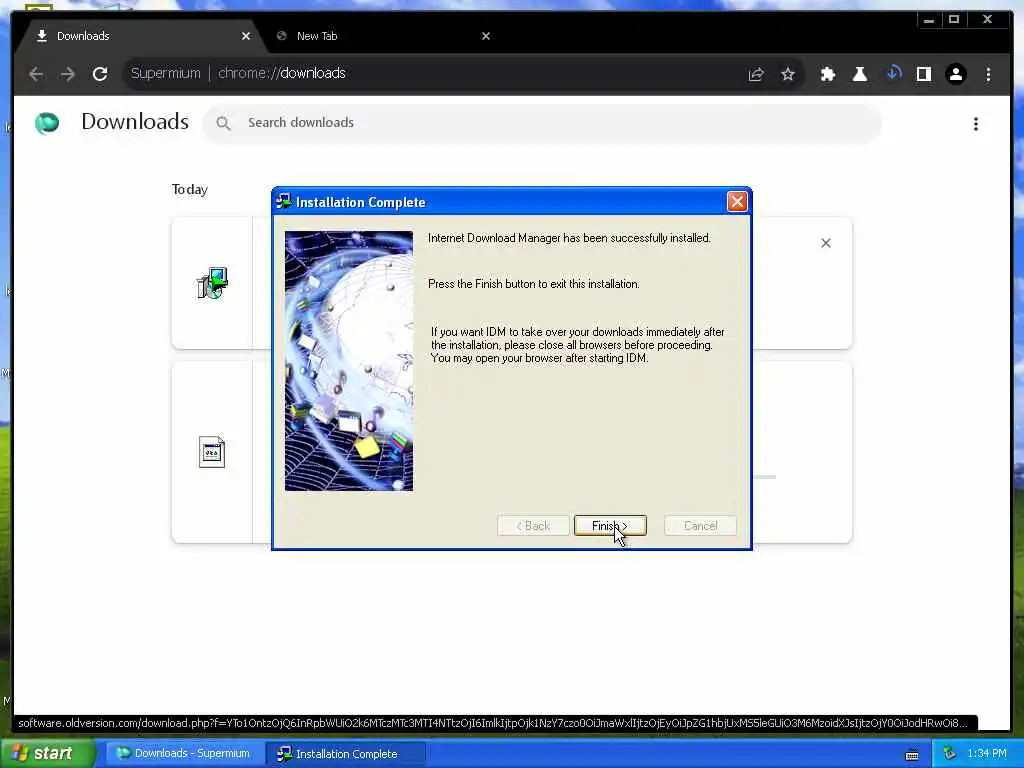Open the flask experiments icon
The image size is (1024, 768).
[859, 74]
